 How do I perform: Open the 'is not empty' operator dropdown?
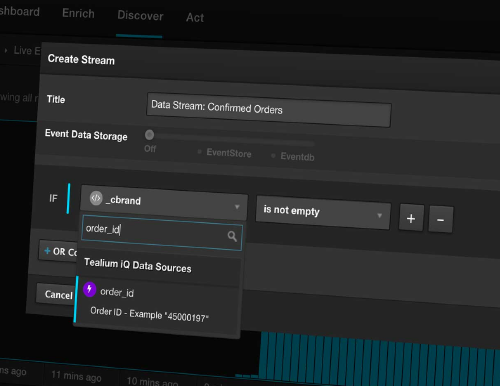pos(323,212)
